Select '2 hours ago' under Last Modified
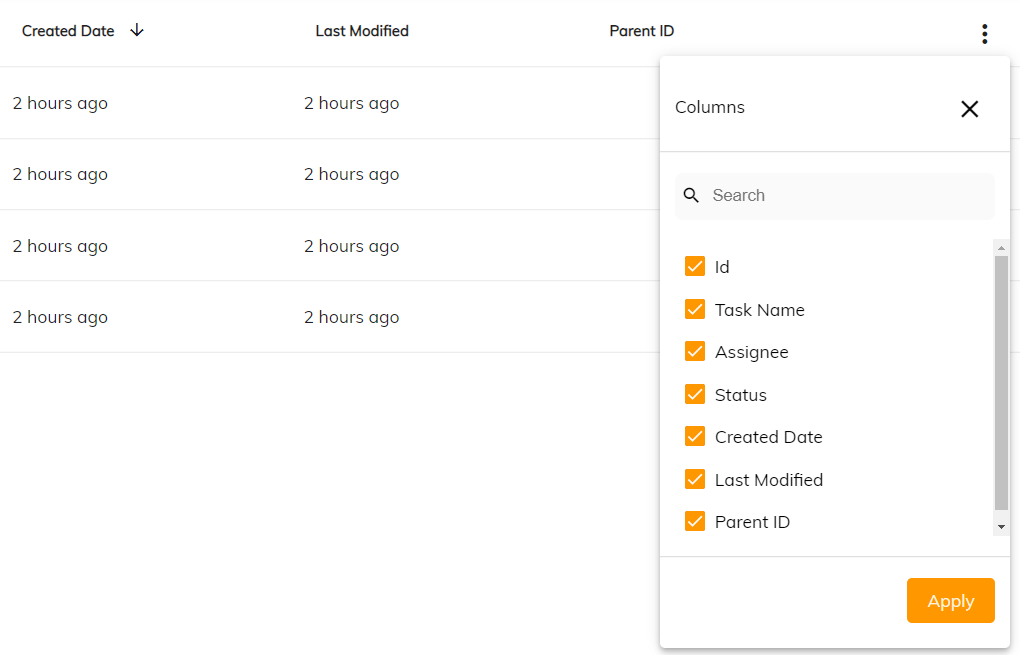This screenshot has width=1020, height=655. coord(351,103)
